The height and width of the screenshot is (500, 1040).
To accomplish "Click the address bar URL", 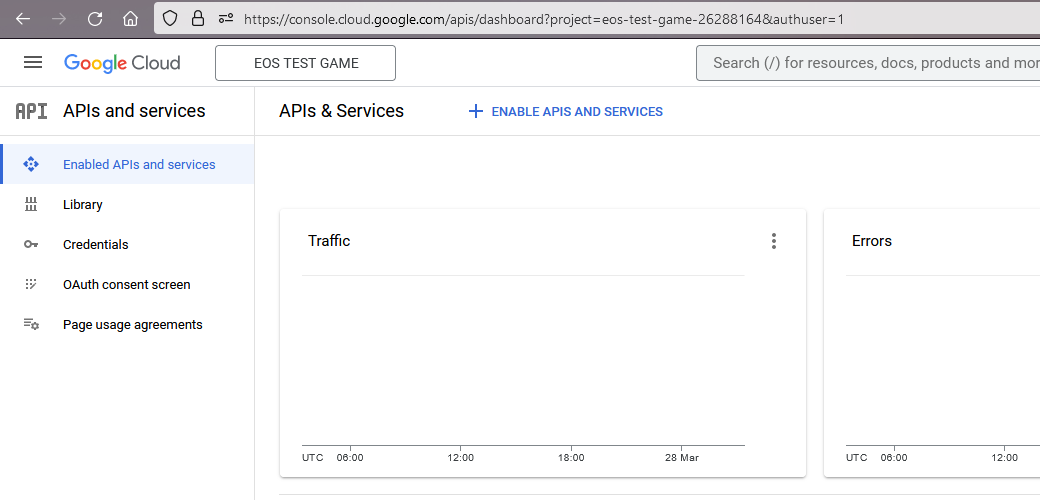I will tap(544, 19).
